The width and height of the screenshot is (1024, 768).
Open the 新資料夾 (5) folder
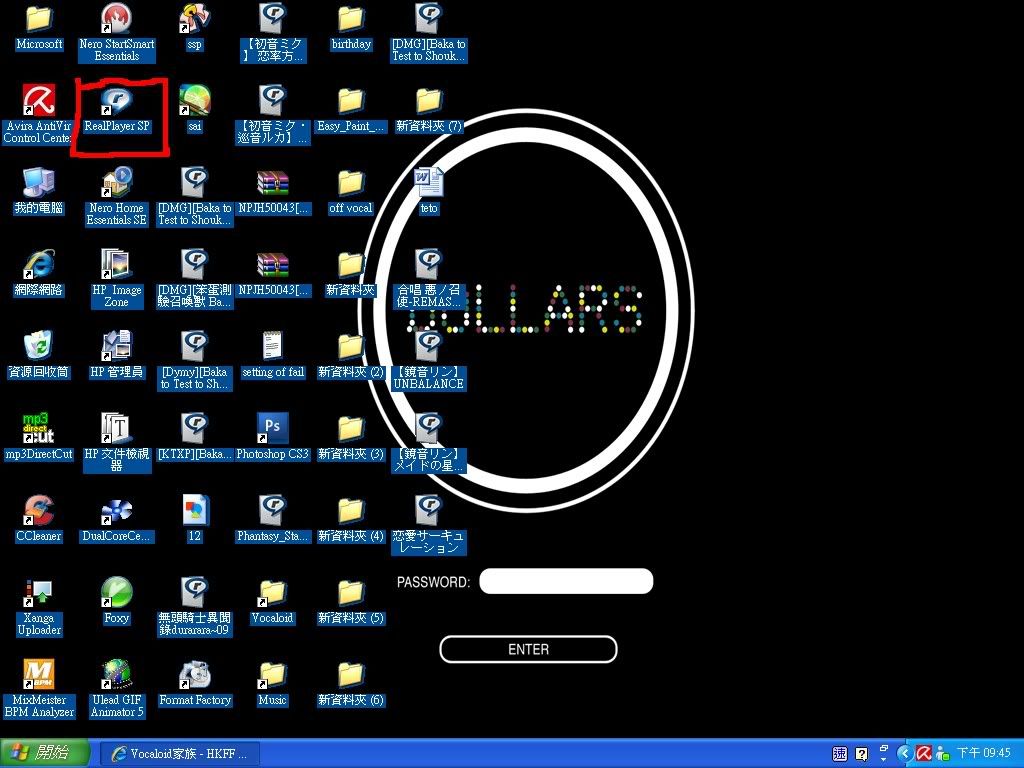[x=351, y=601]
